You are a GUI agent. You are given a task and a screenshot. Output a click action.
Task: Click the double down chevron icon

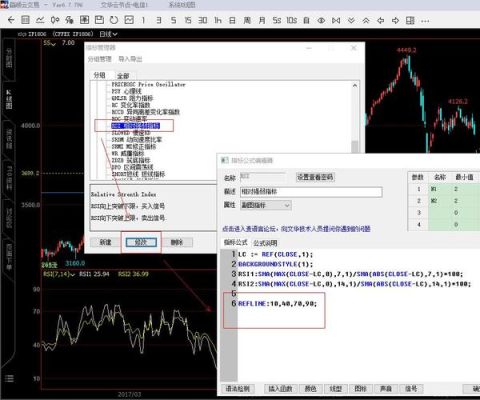351,20
